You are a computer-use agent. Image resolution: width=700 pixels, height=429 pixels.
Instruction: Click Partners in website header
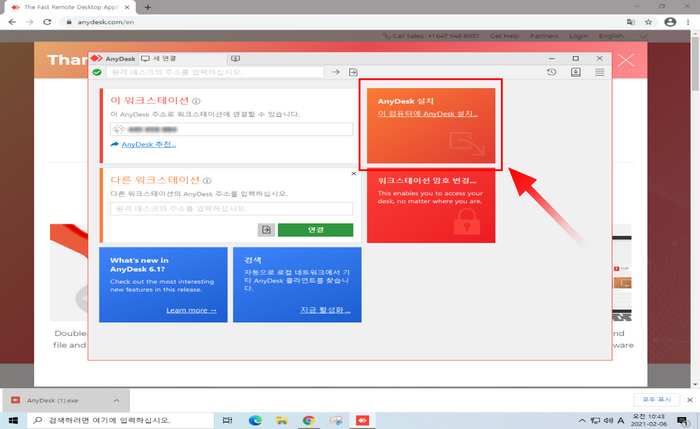coord(544,36)
